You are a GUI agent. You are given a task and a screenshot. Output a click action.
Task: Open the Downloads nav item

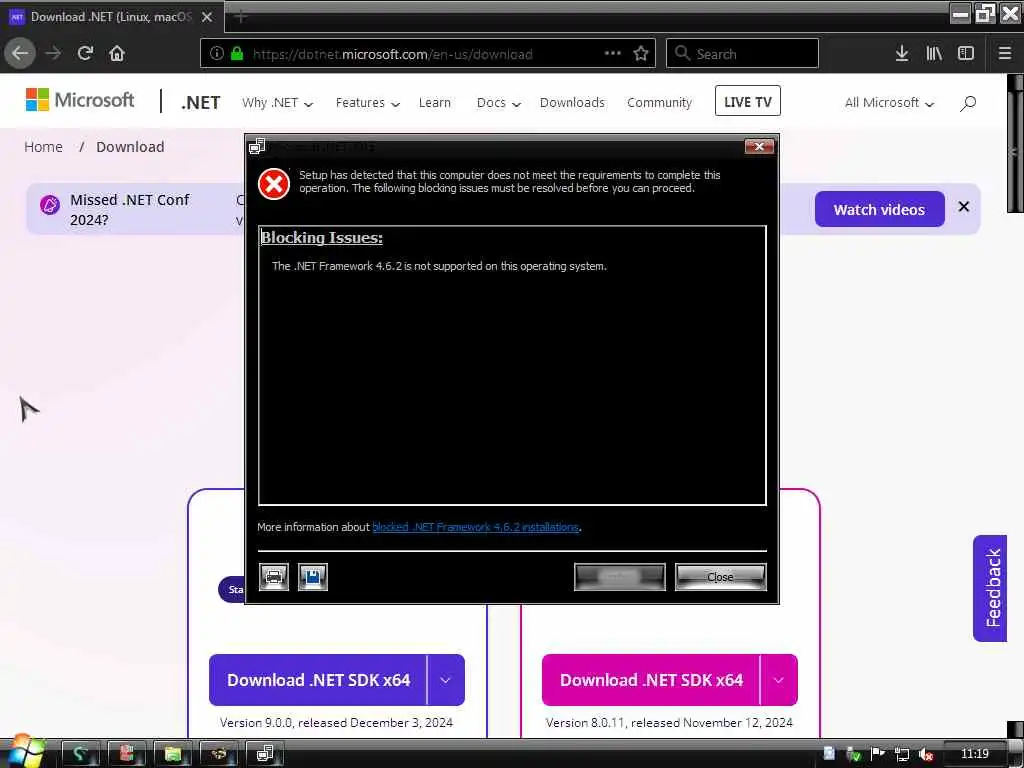pyautogui.click(x=572, y=103)
